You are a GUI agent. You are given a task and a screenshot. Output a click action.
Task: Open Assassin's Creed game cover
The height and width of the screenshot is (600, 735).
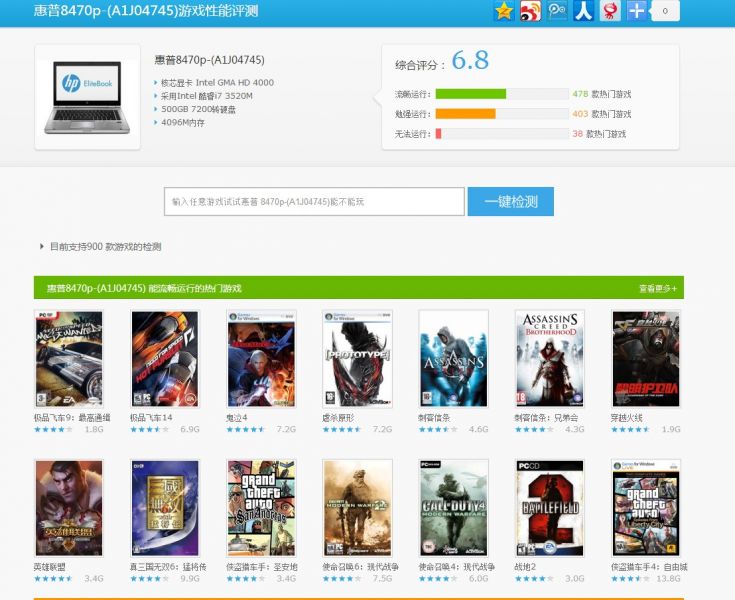click(453, 359)
